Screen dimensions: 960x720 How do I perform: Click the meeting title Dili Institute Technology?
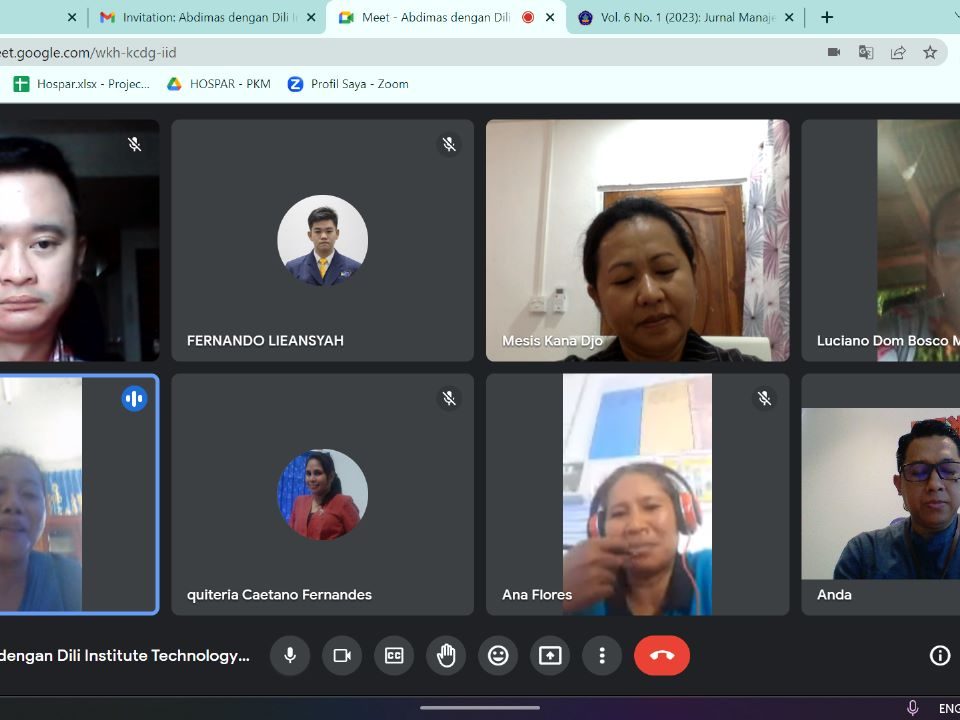(125, 656)
